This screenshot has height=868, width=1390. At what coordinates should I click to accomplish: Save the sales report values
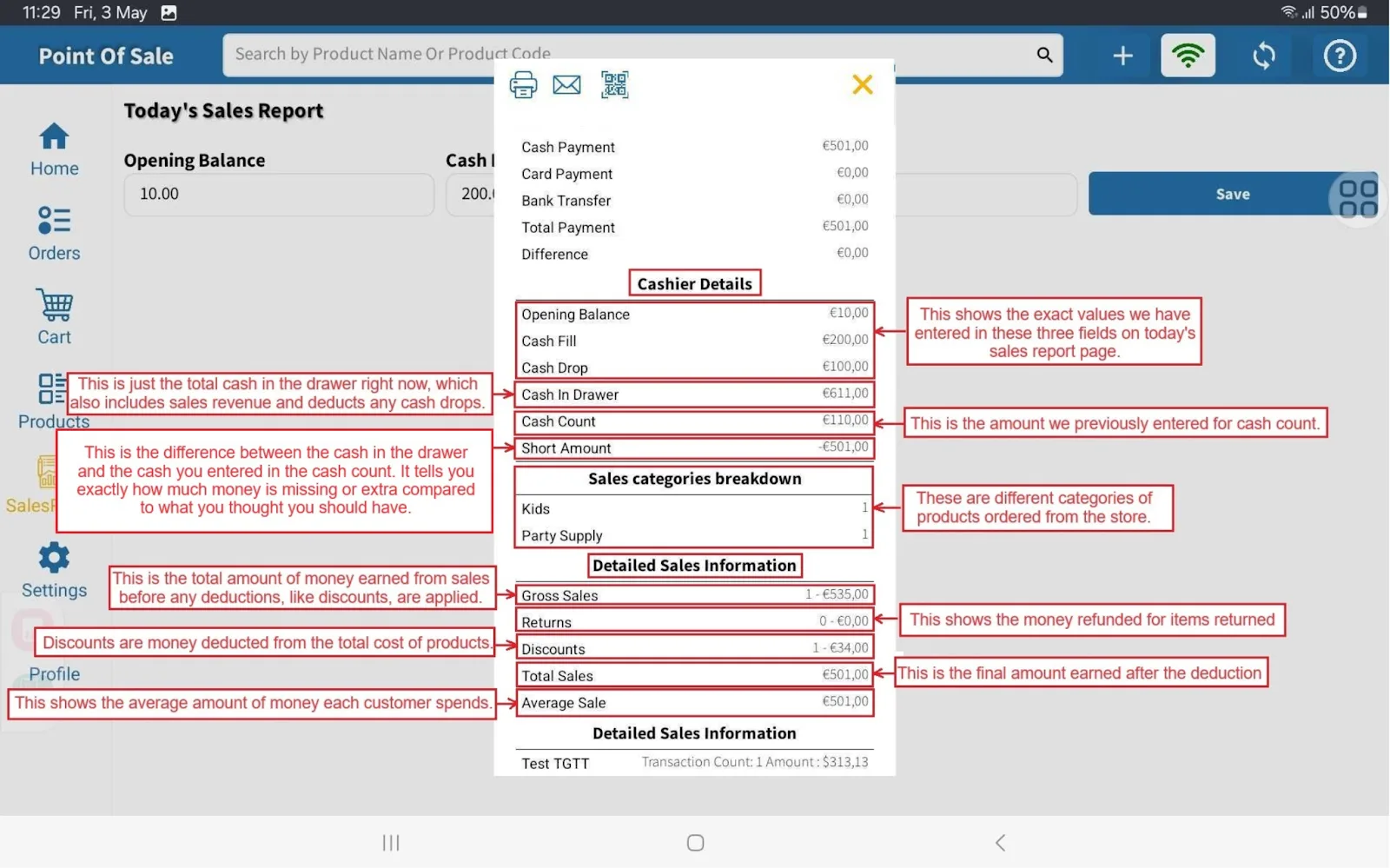[1232, 194]
